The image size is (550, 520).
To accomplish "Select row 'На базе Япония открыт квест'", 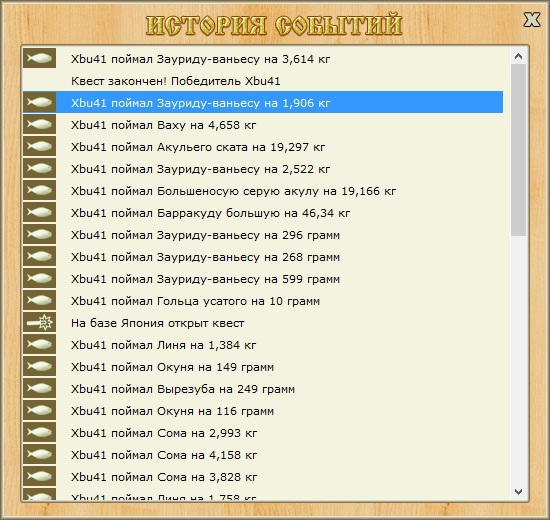I will 263,322.
